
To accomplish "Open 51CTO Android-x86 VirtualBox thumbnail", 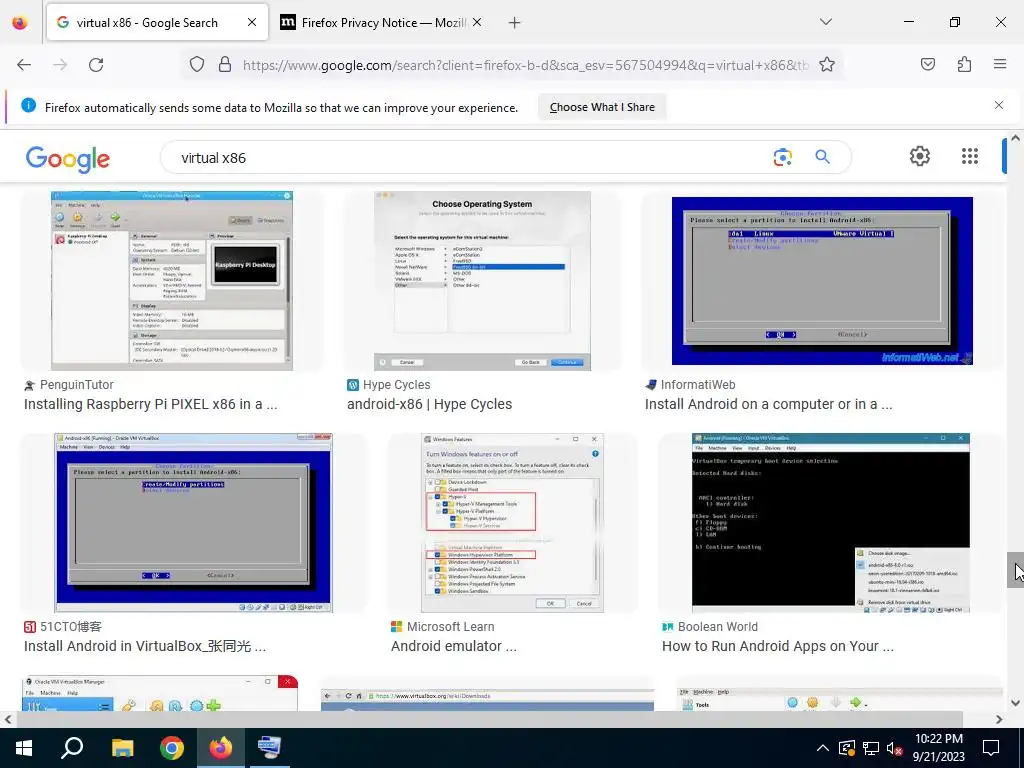I will coord(193,522).
